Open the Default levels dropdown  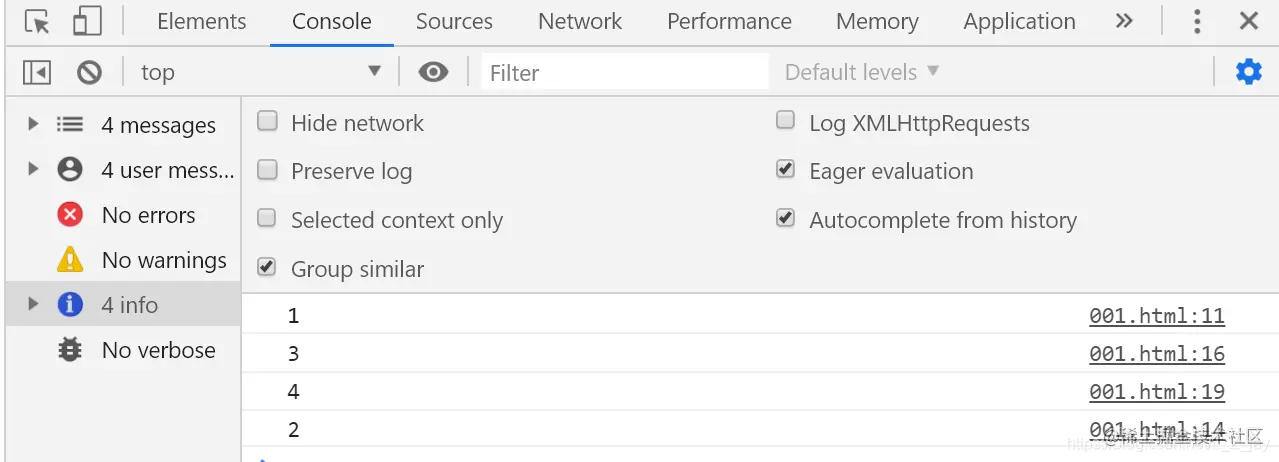pyautogui.click(x=862, y=72)
